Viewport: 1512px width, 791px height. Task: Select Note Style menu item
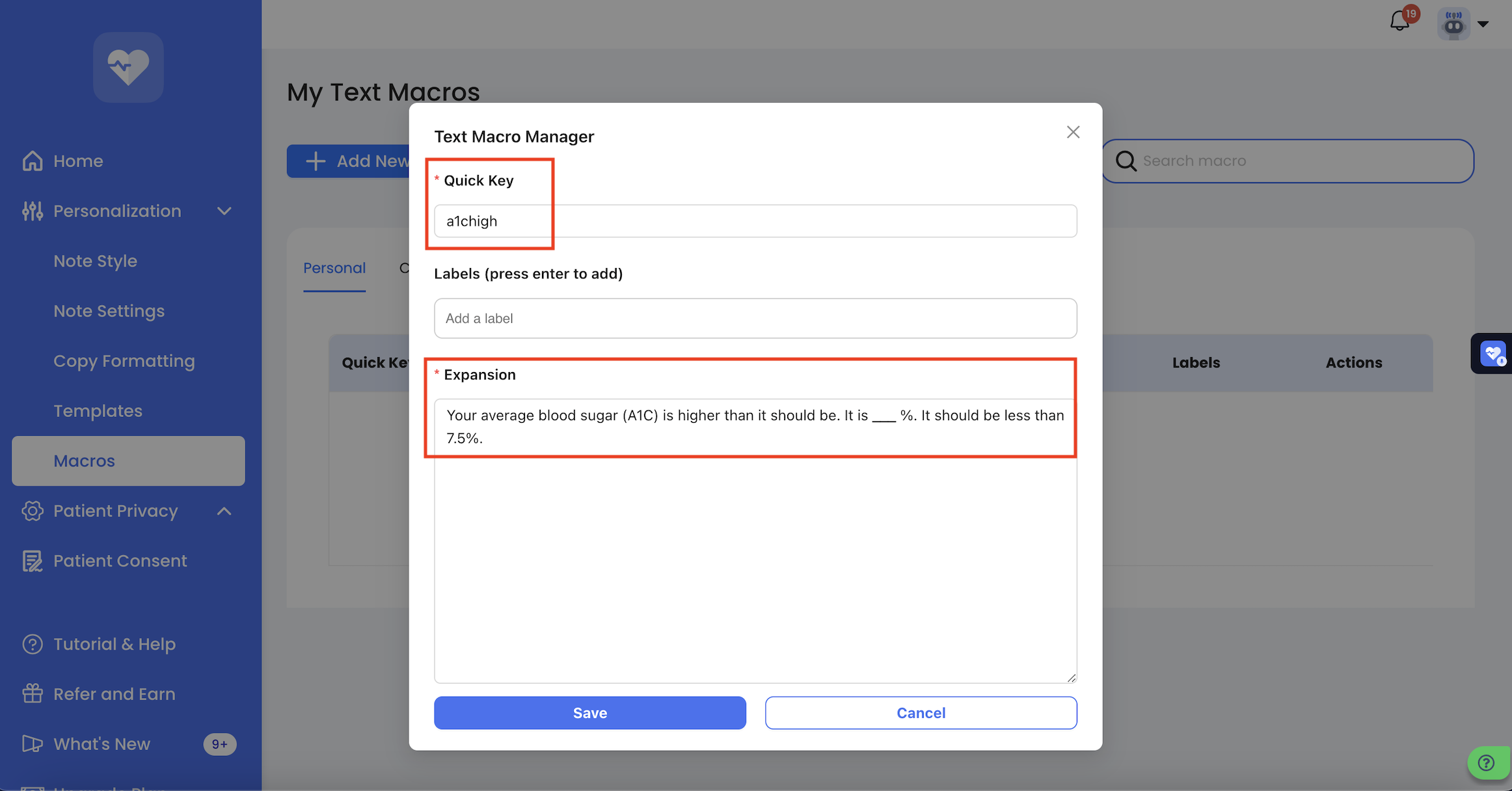(x=95, y=261)
